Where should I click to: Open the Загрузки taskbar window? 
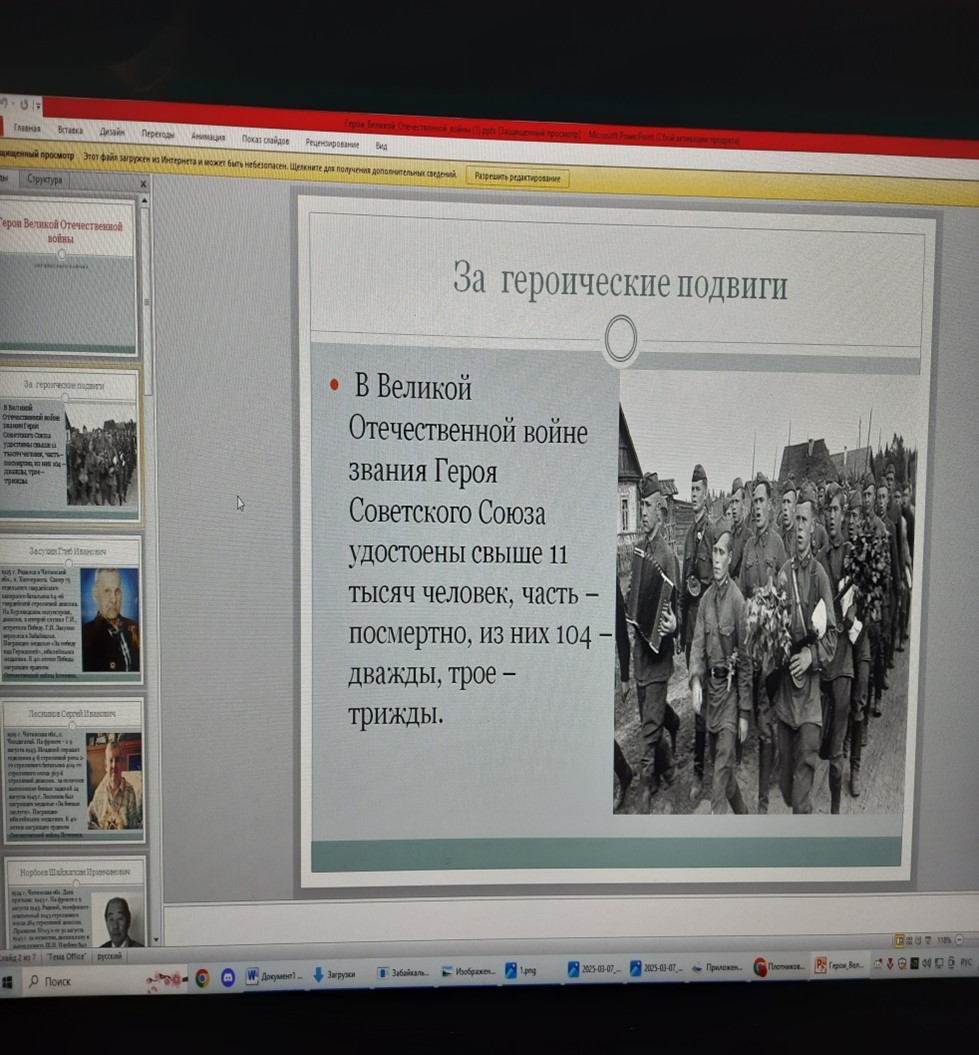pos(334,974)
